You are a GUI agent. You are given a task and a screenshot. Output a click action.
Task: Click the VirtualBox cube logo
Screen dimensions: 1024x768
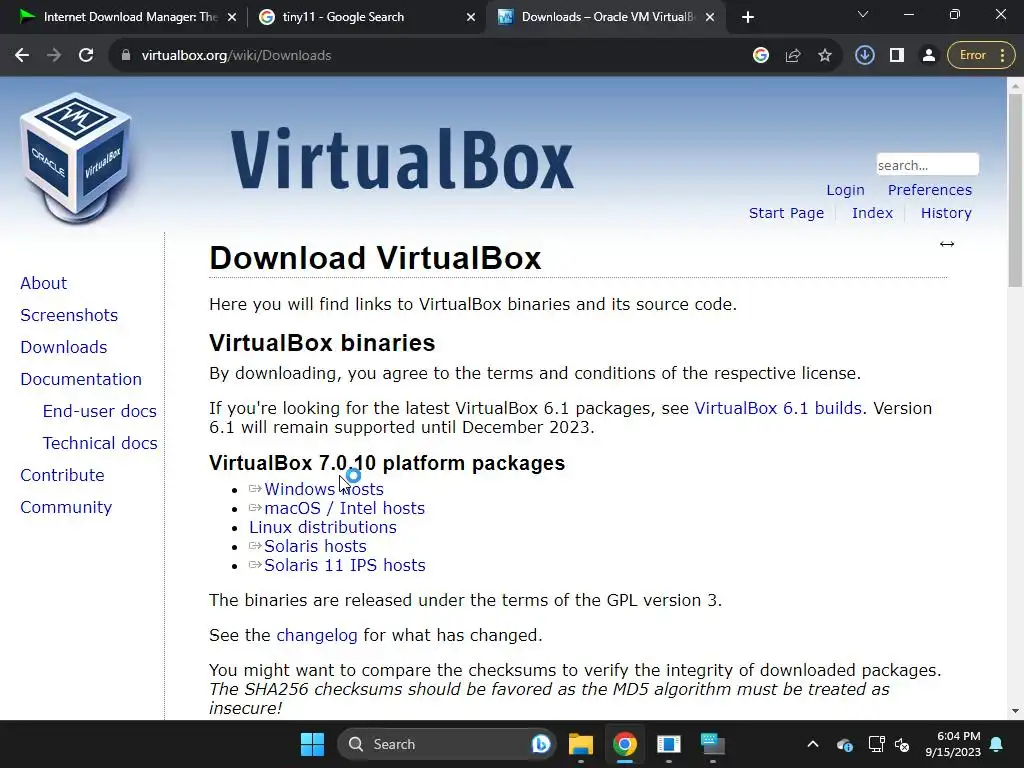point(76,157)
